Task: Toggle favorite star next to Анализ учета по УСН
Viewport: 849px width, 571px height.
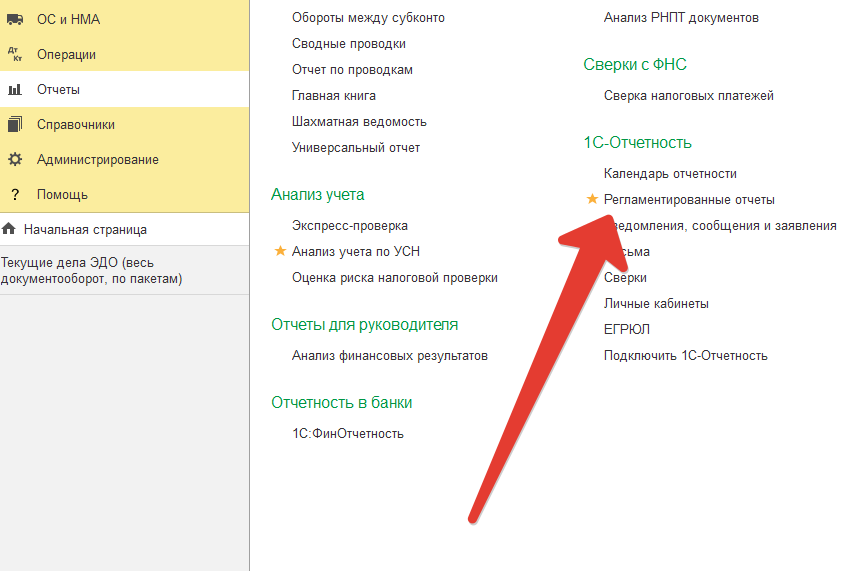Action: click(x=280, y=252)
